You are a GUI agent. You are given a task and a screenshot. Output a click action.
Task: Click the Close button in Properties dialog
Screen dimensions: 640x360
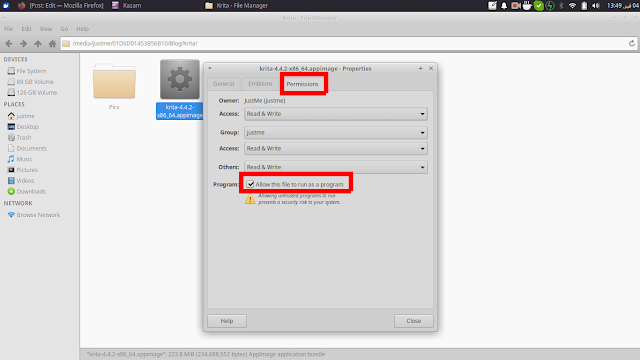(x=413, y=321)
